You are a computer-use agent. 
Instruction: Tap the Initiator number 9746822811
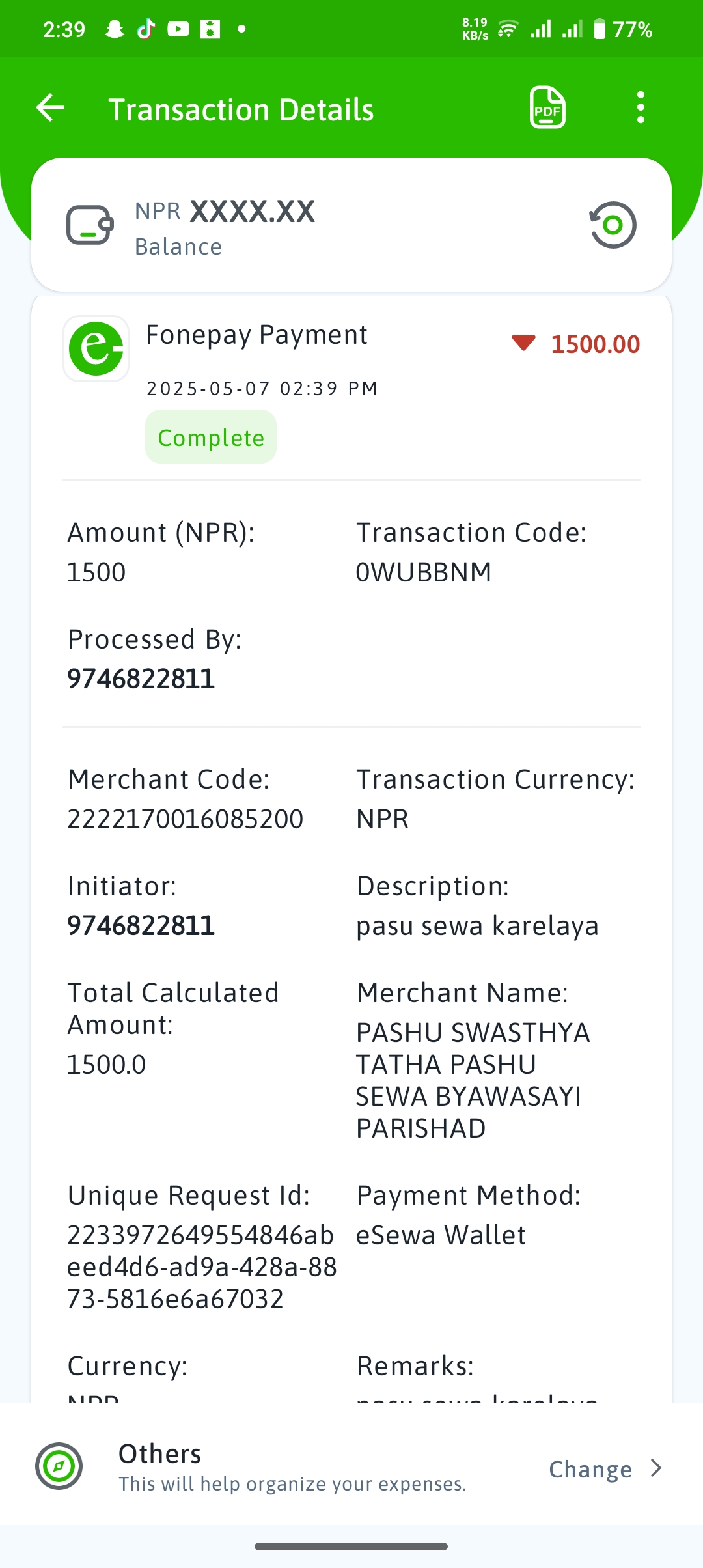pos(141,926)
